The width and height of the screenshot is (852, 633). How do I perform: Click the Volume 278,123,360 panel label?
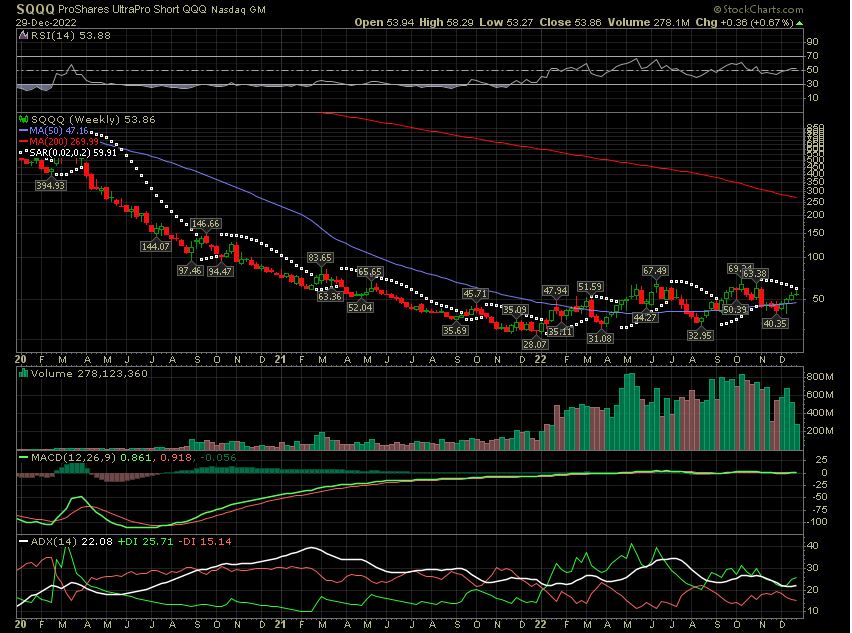pos(90,374)
